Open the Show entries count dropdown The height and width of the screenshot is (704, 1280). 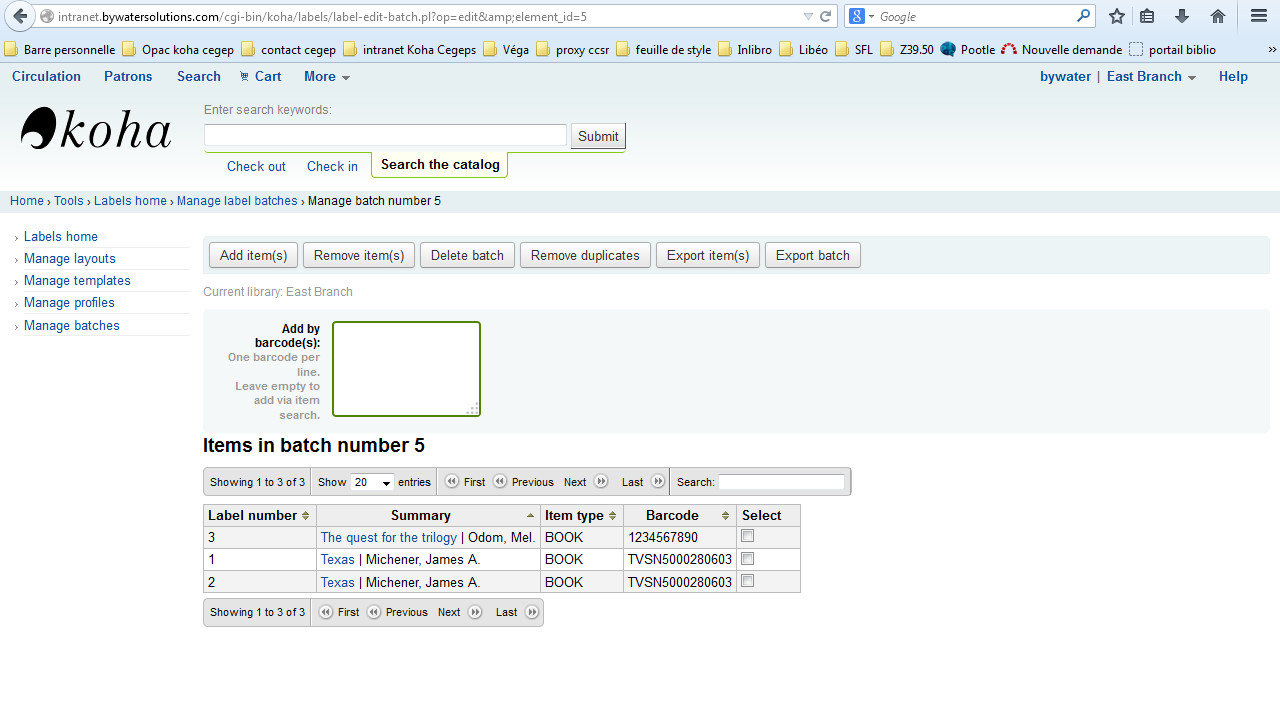pos(372,482)
